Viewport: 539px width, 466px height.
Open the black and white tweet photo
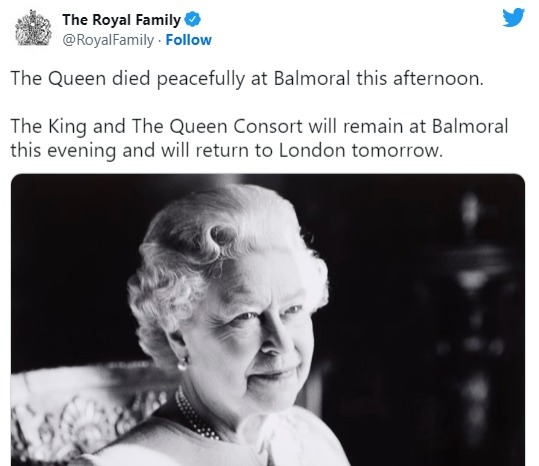pos(268,320)
